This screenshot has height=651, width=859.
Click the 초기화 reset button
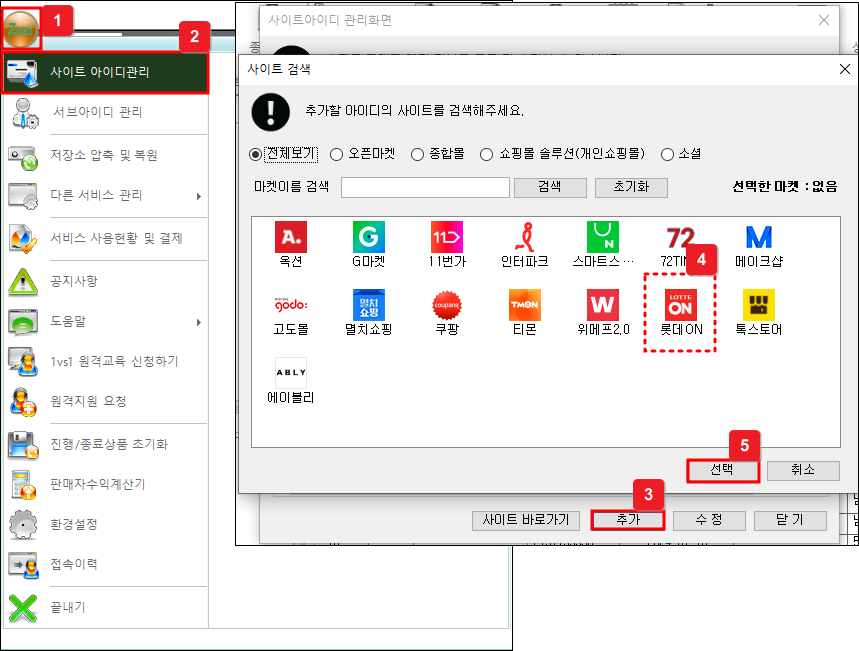tap(631, 187)
